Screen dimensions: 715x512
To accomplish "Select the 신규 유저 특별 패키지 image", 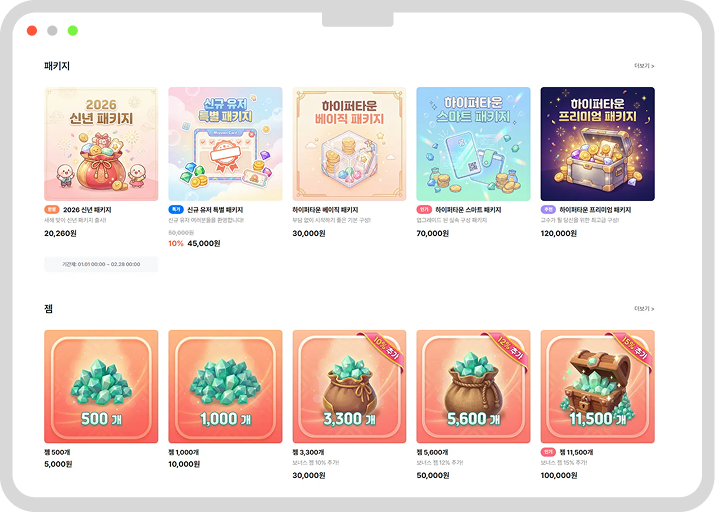I will (x=225, y=144).
